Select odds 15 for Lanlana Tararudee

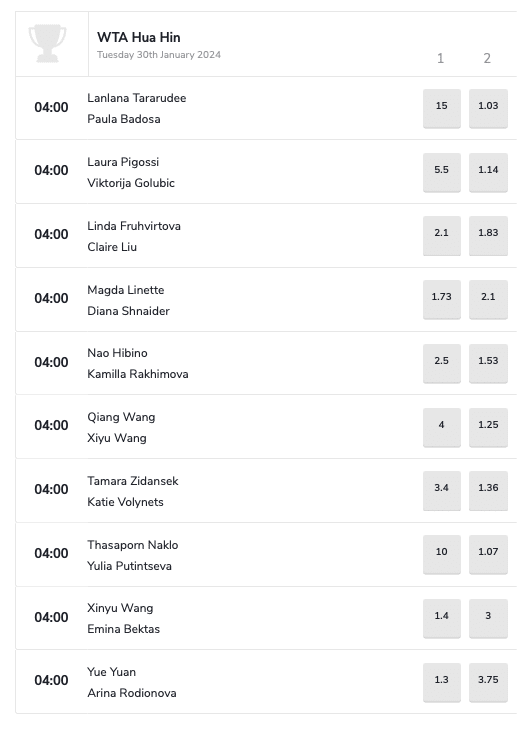(x=442, y=108)
